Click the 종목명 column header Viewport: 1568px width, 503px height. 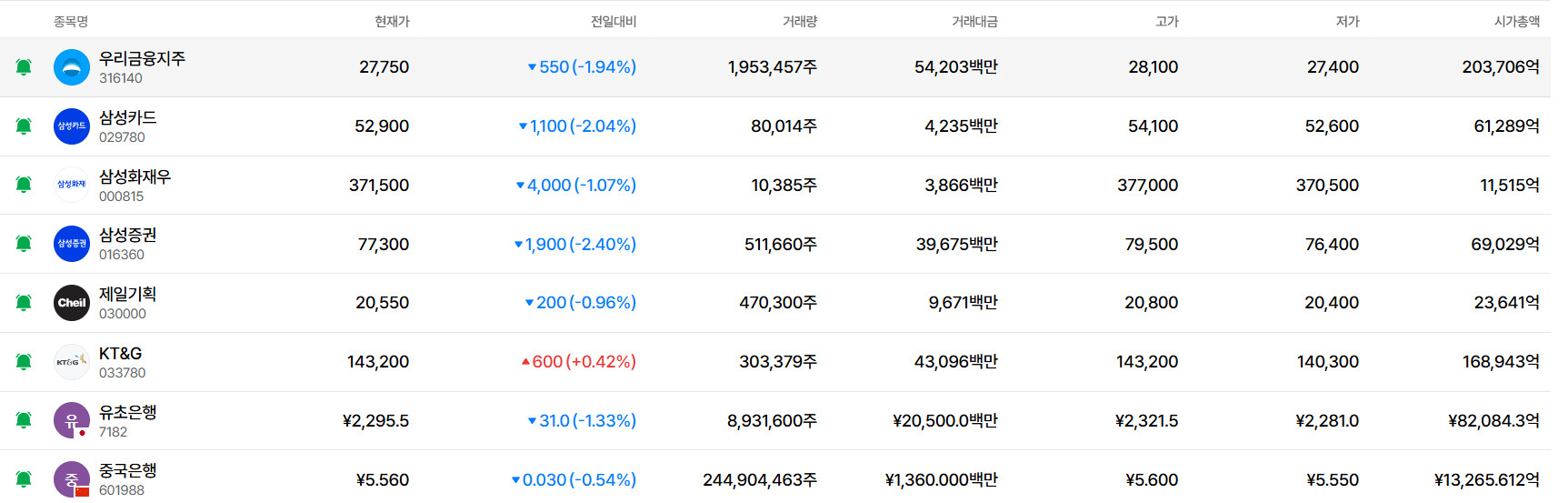click(71, 21)
